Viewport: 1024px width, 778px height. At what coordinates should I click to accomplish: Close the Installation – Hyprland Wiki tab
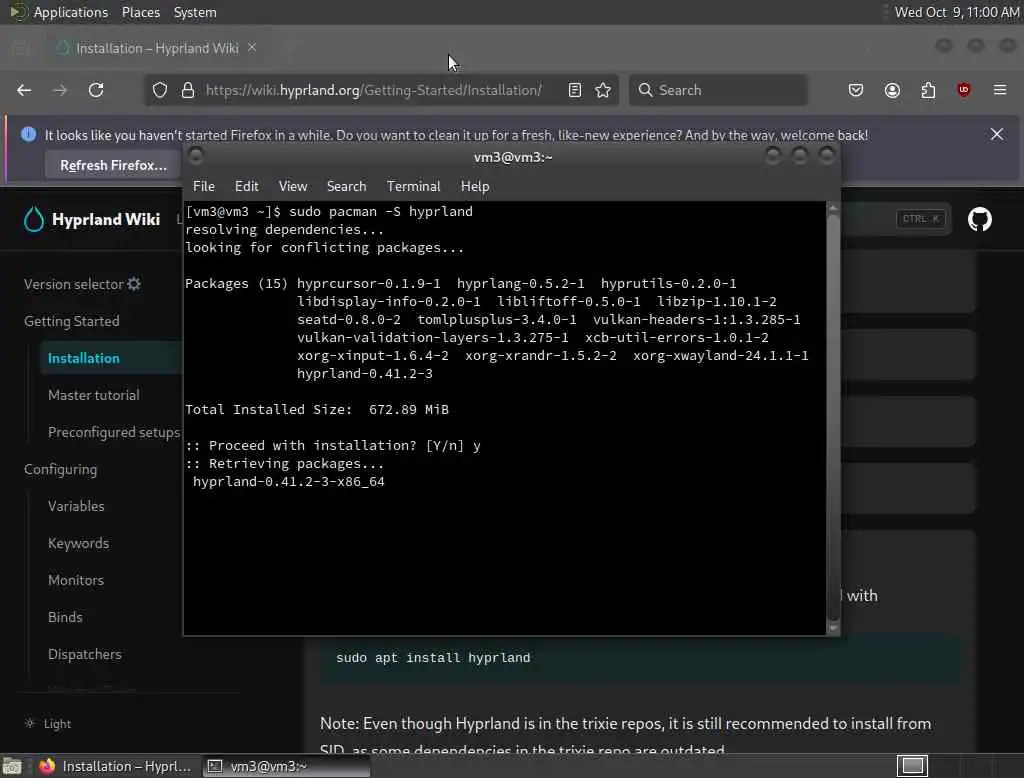[x=252, y=48]
